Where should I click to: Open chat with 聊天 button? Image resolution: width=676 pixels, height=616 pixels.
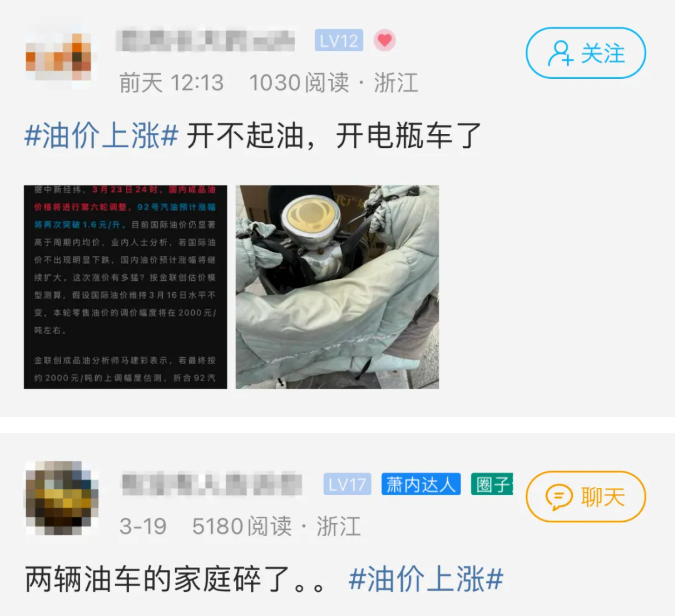coord(585,497)
